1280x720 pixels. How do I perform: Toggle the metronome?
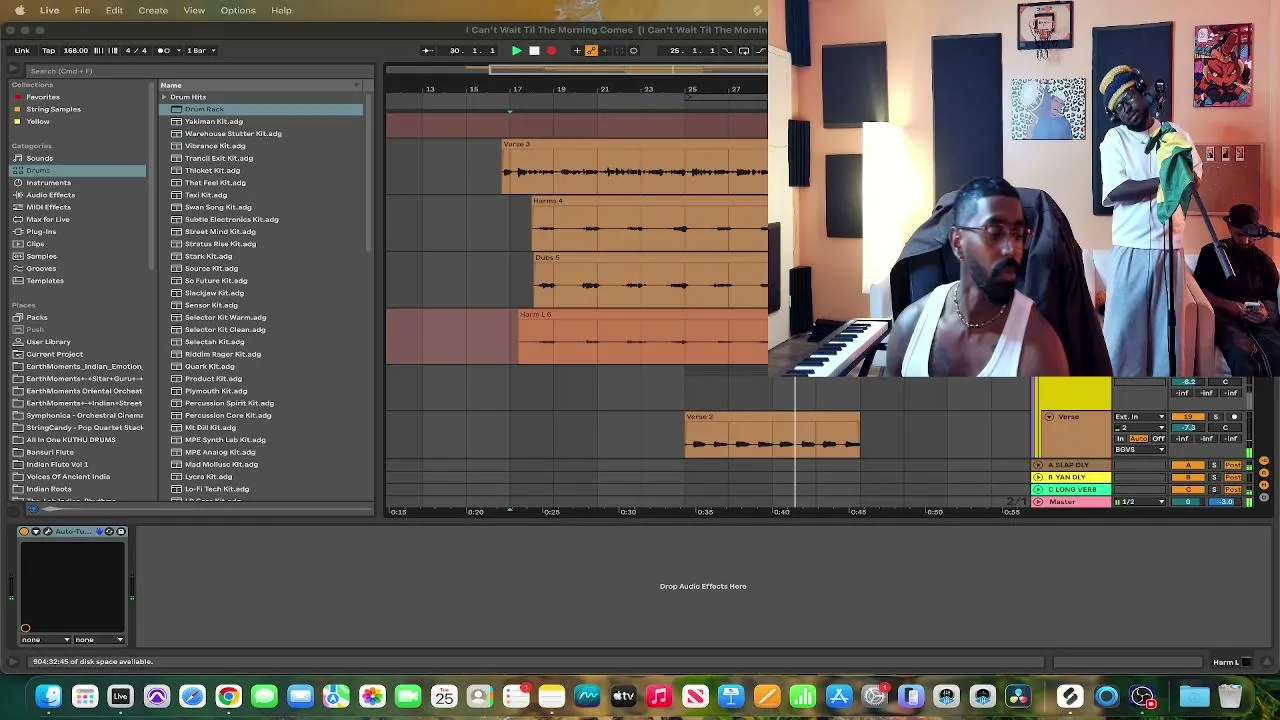click(x=164, y=51)
